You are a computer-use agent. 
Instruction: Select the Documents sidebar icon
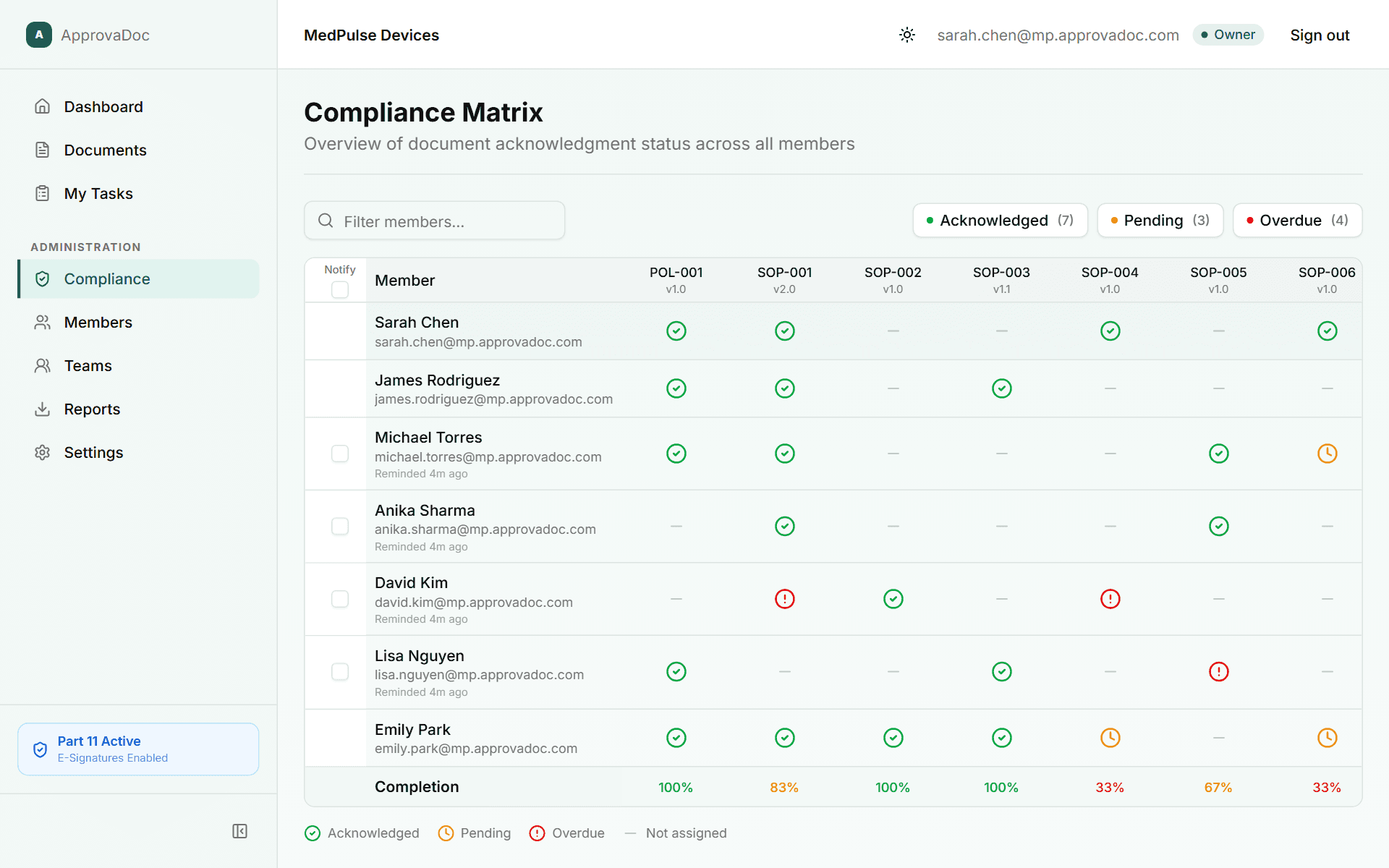point(43,150)
